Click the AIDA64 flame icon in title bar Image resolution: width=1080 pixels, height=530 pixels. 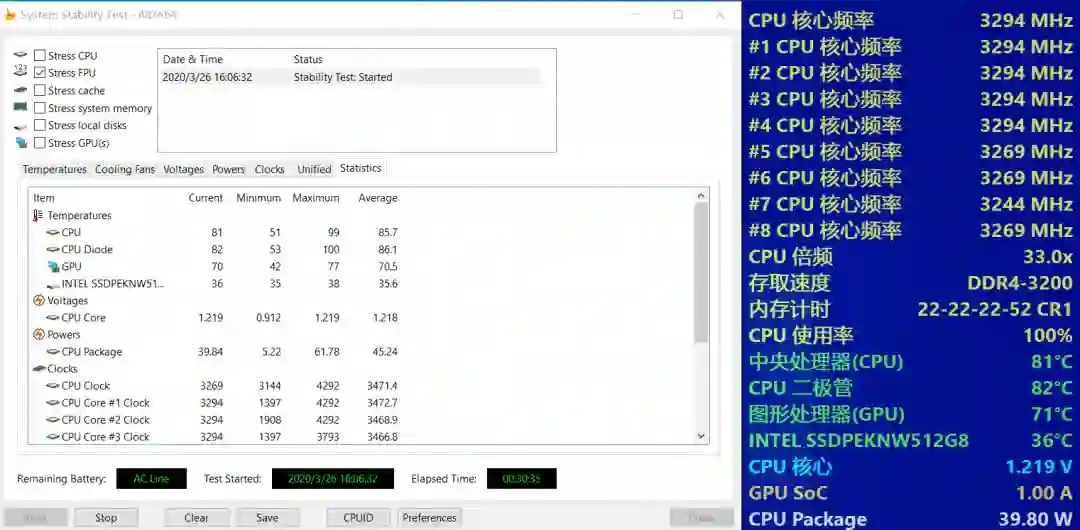tap(10, 14)
